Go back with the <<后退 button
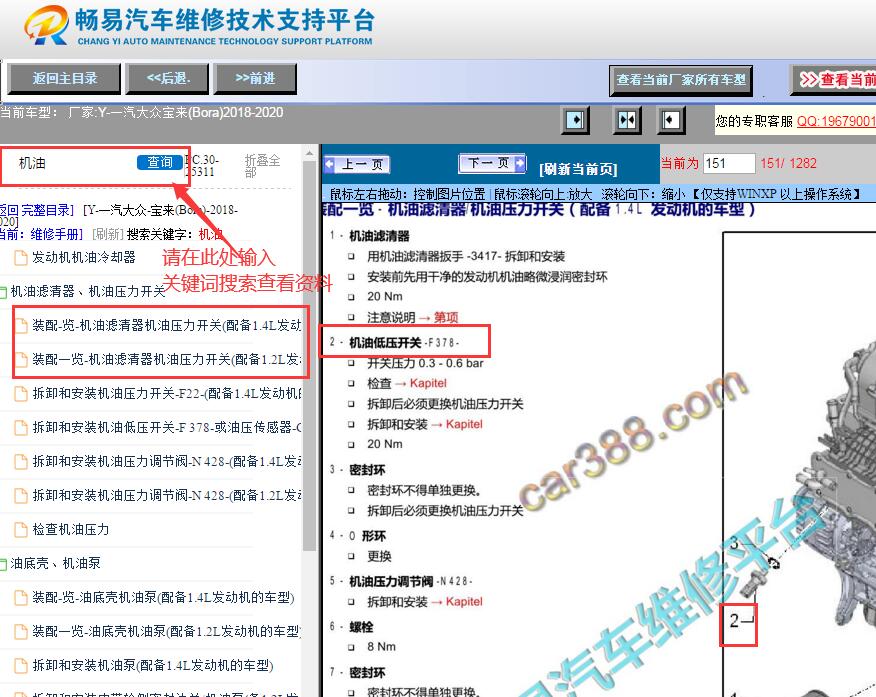 pyautogui.click(x=168, y=79)
